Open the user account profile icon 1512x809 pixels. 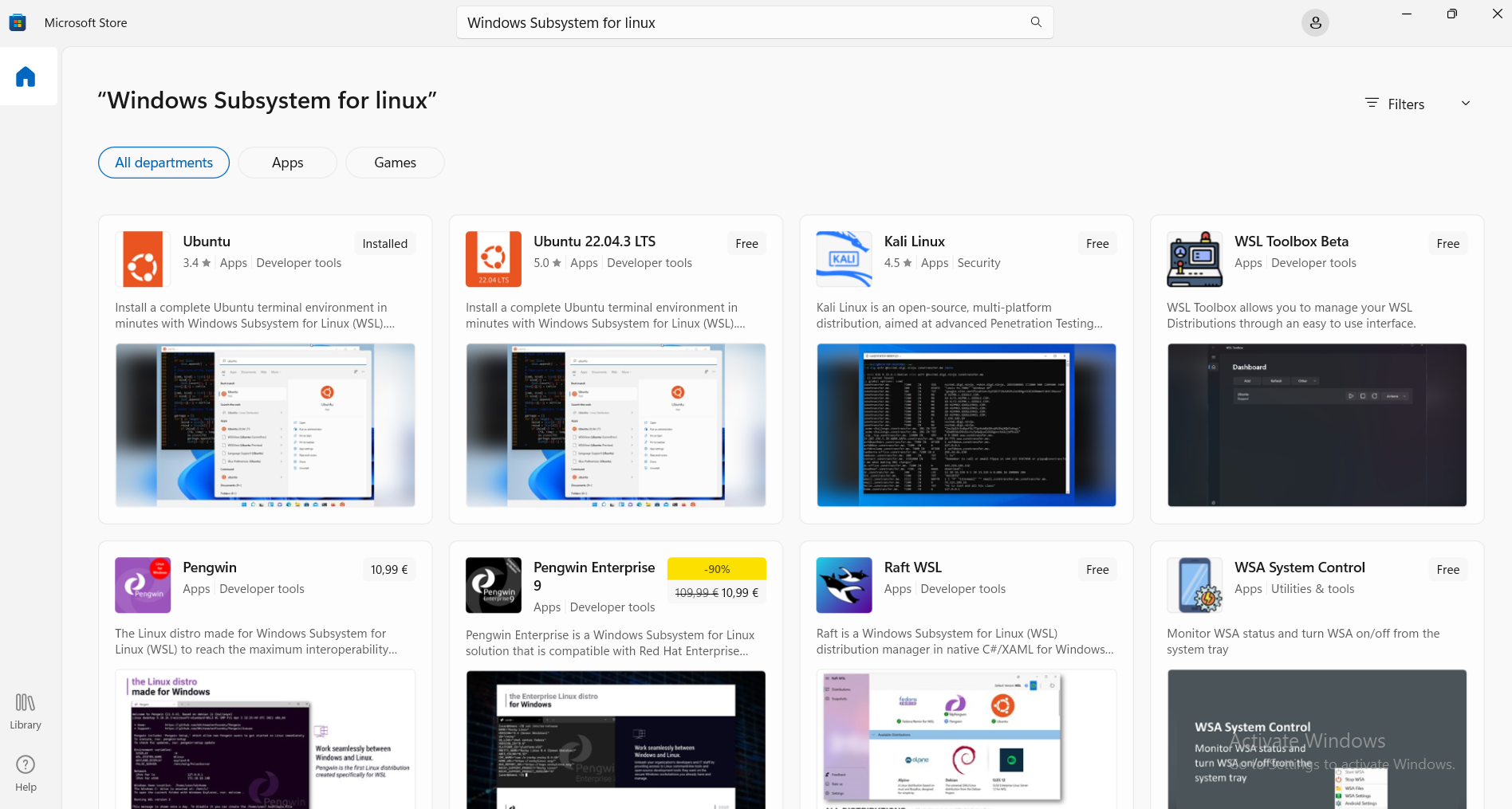click(1315, 22)
